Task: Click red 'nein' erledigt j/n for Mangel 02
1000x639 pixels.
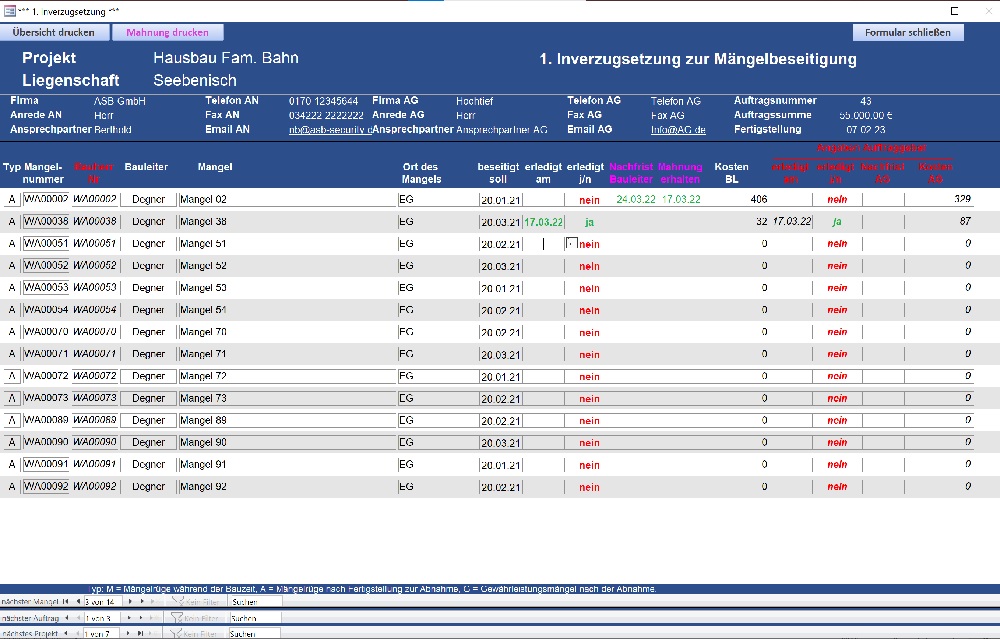Action: pyautogui.click(x=589, y=200)
